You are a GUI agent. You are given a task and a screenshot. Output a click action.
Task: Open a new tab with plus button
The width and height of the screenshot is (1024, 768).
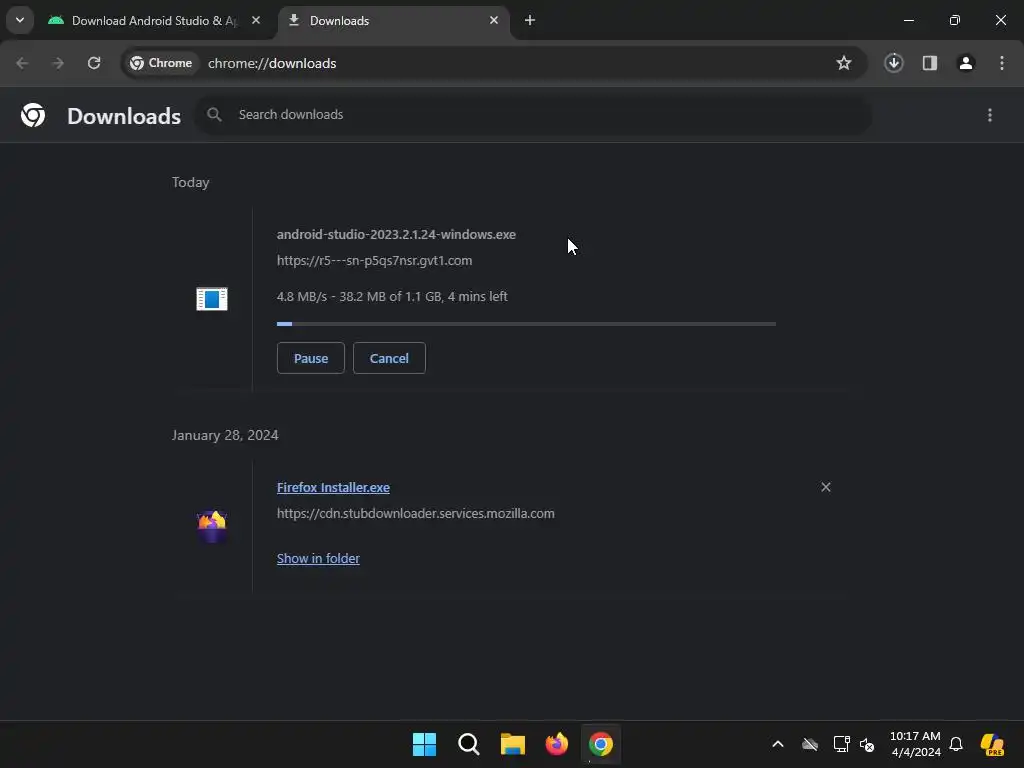point(530,20)
